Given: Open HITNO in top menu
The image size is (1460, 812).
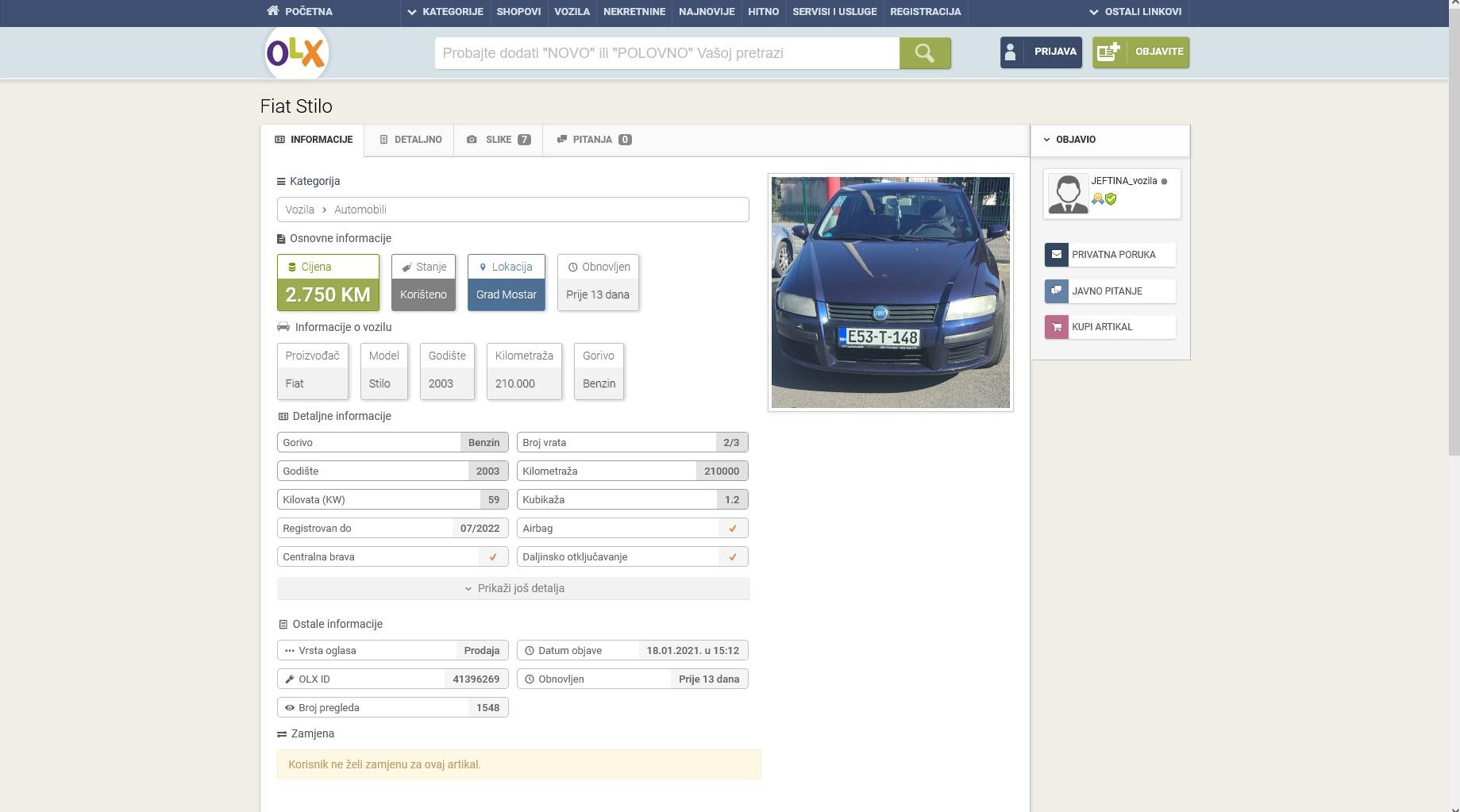Looking at the screenshot, I should [764, 12].
